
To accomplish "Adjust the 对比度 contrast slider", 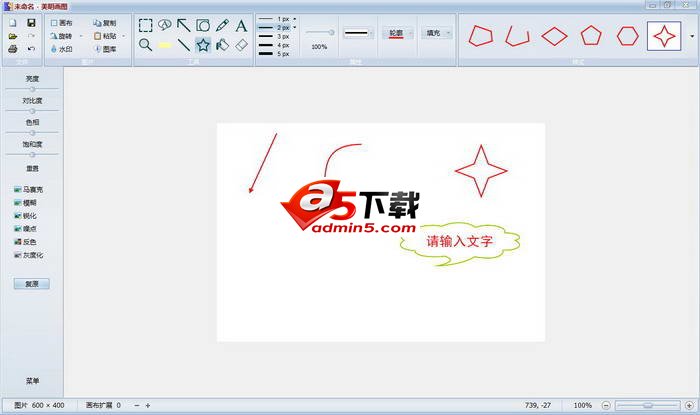I will 32,111.
